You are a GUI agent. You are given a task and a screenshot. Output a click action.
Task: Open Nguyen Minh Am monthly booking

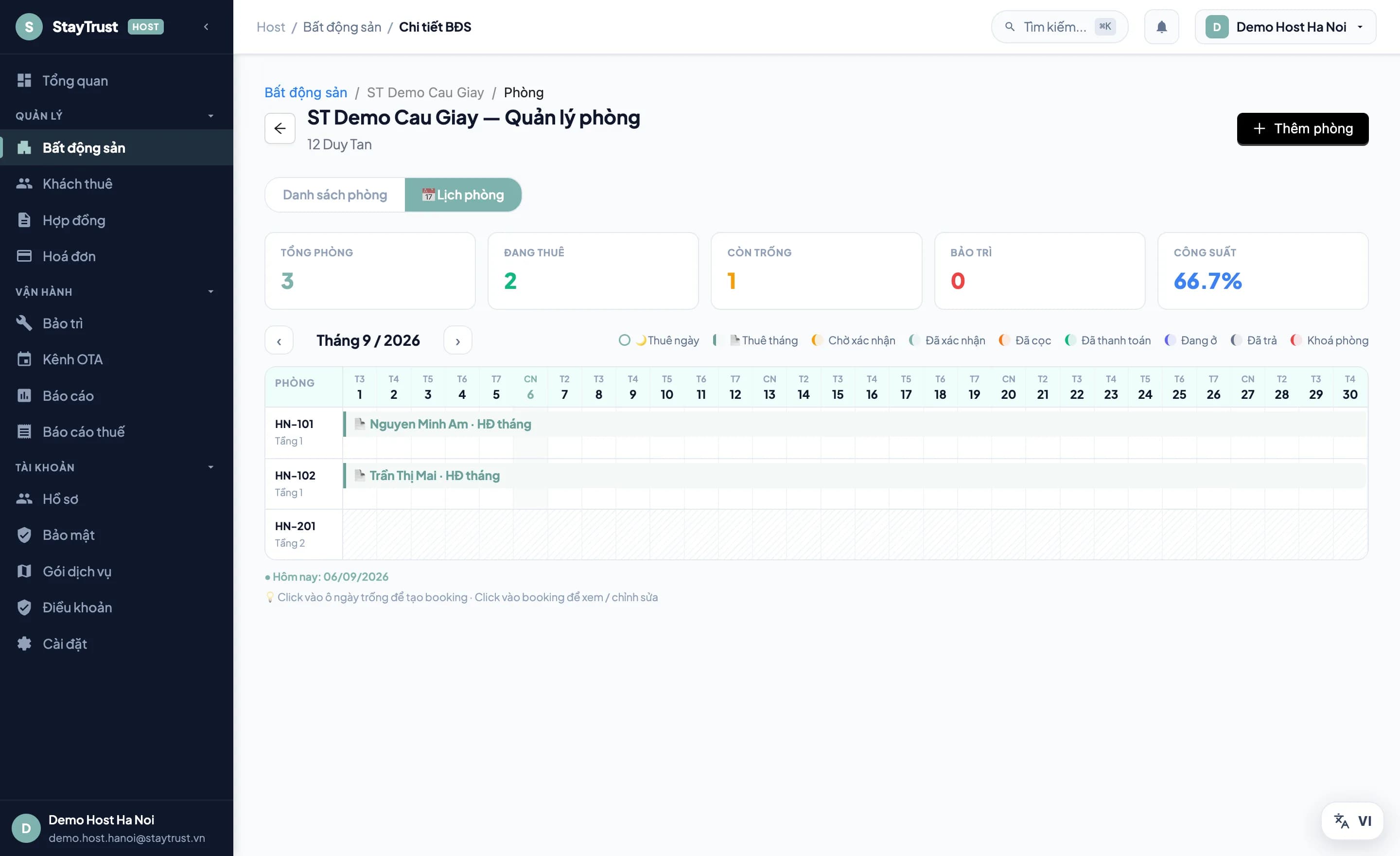tap(855, 424)
